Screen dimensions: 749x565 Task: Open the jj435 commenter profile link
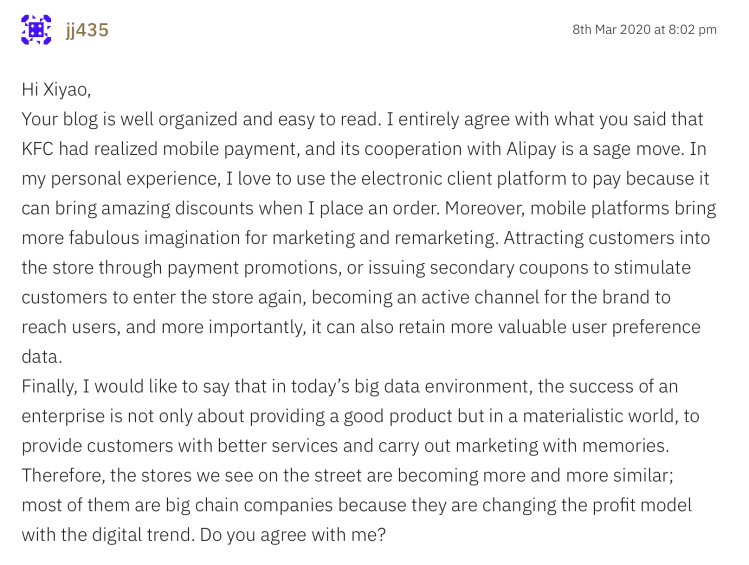(x=87, y=30)
